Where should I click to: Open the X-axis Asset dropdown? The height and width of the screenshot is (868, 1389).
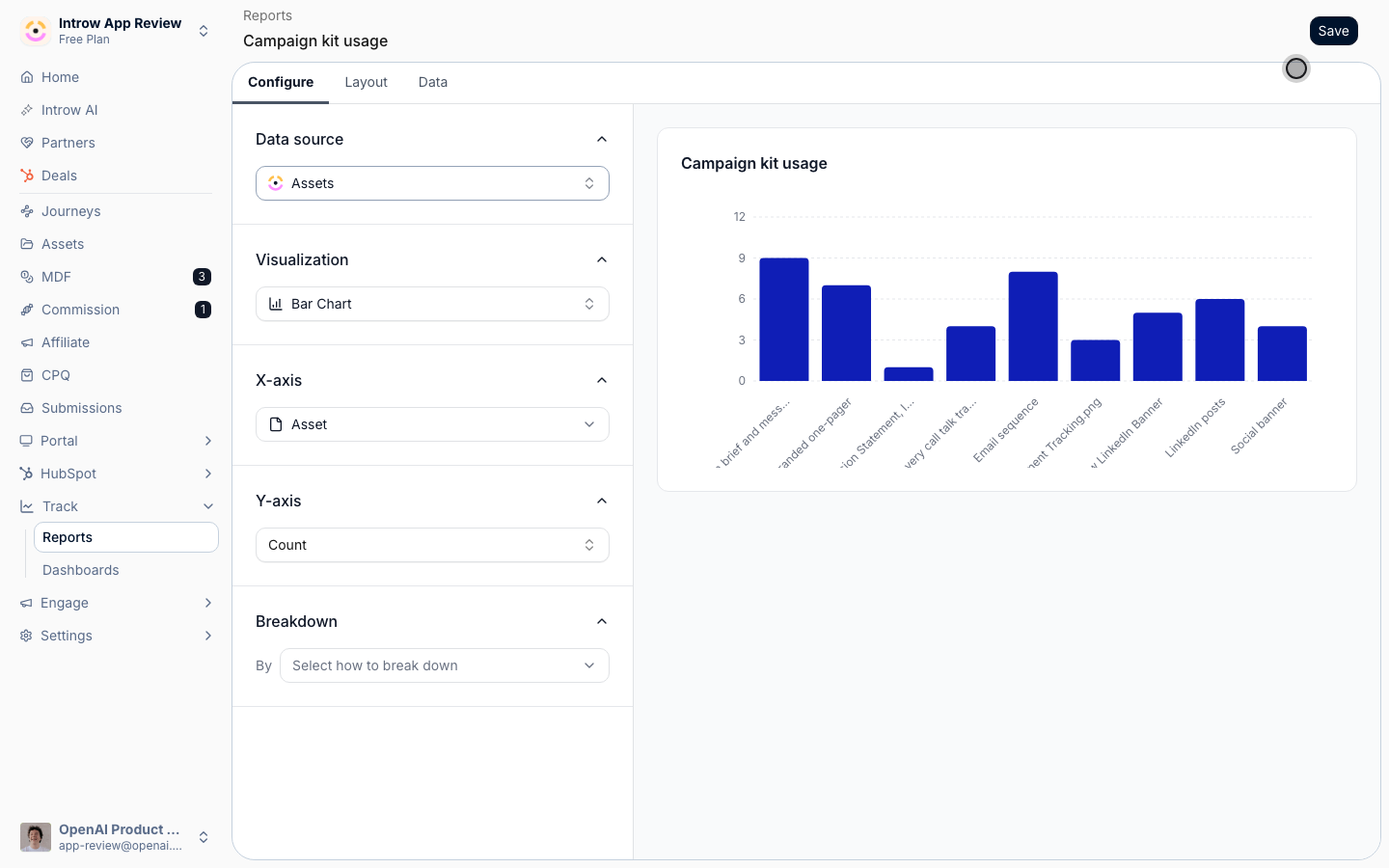click(432, 424)
